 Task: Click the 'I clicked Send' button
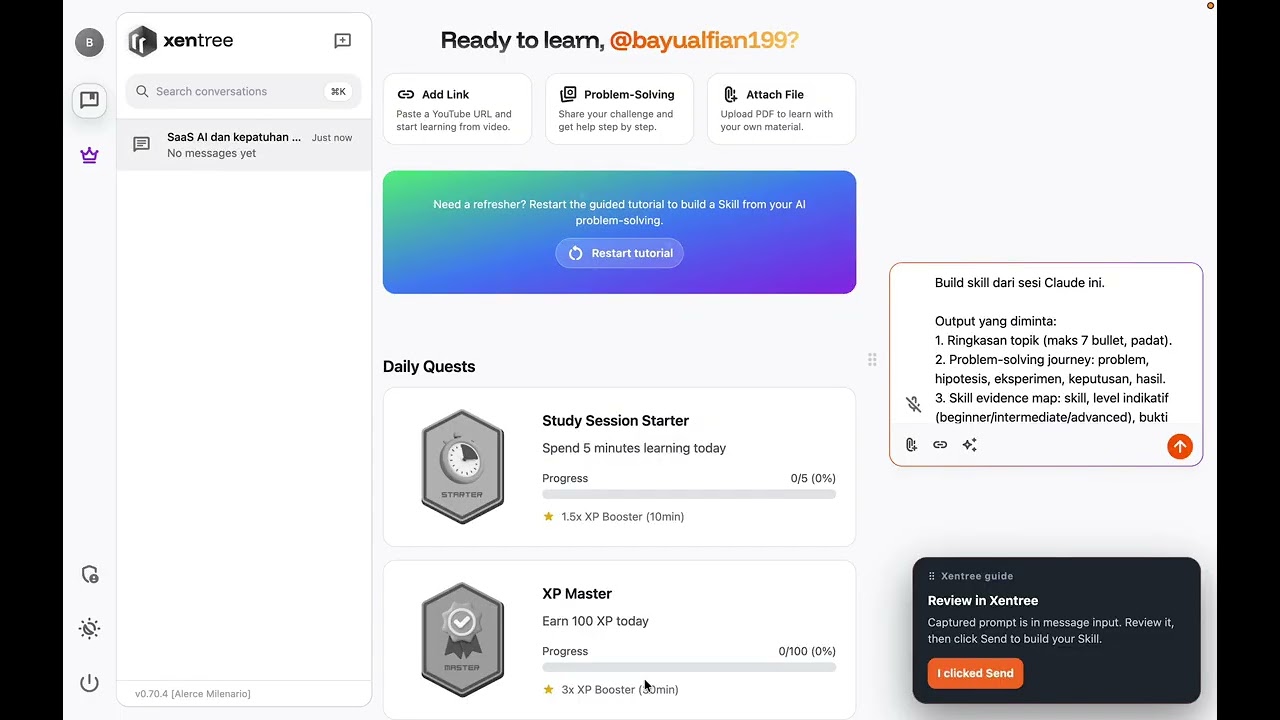(x=976, y=673)
